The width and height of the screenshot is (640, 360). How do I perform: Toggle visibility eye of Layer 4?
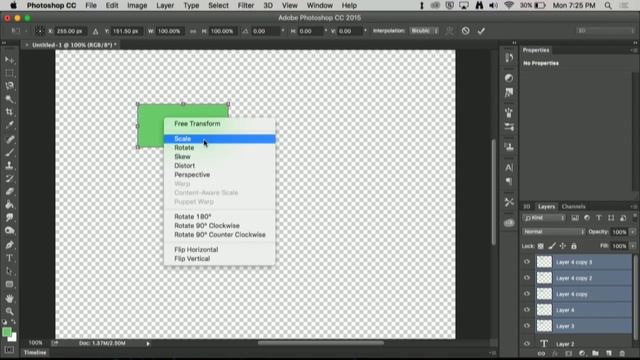coord(527,310)
